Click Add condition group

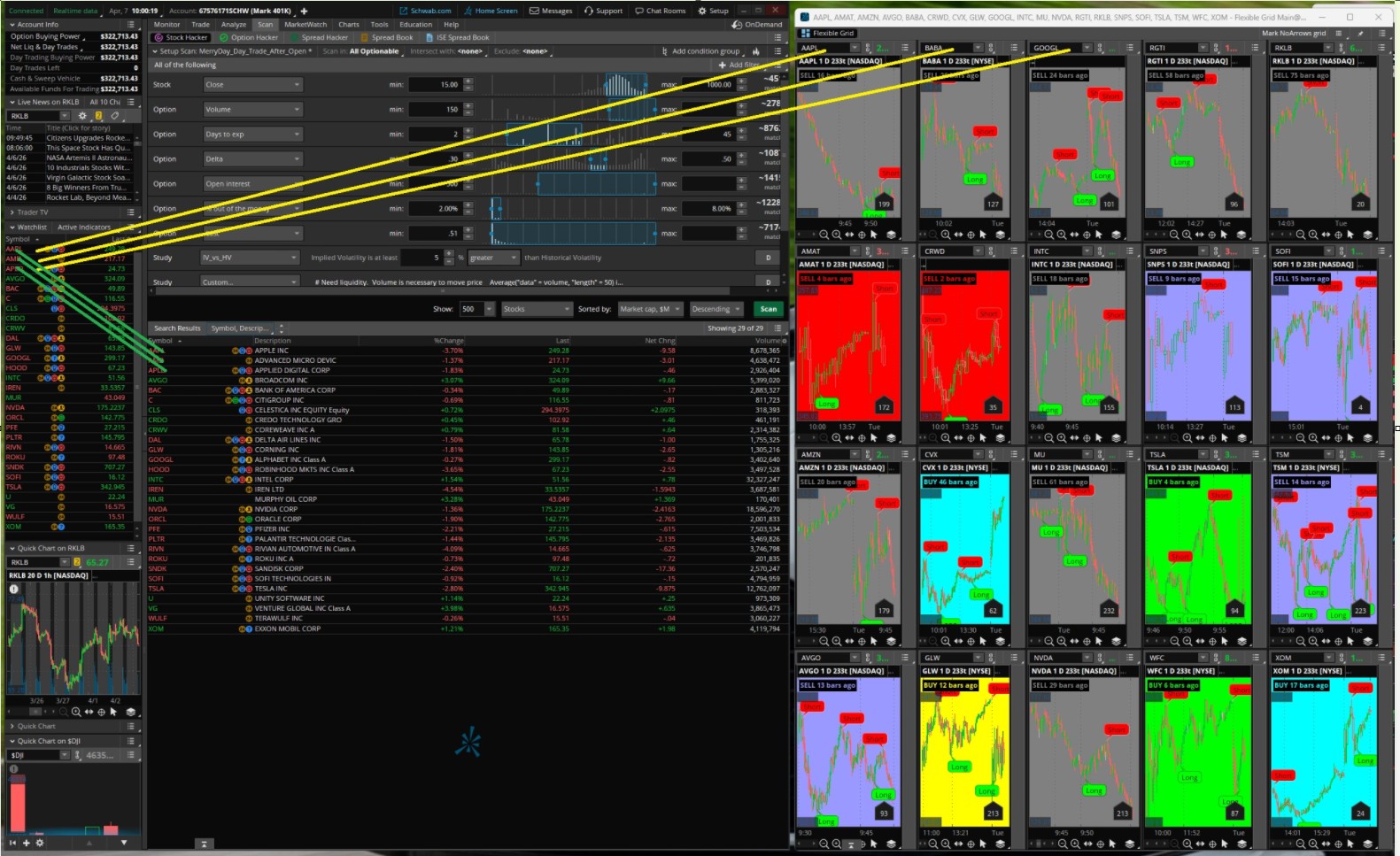pos(705,51)
